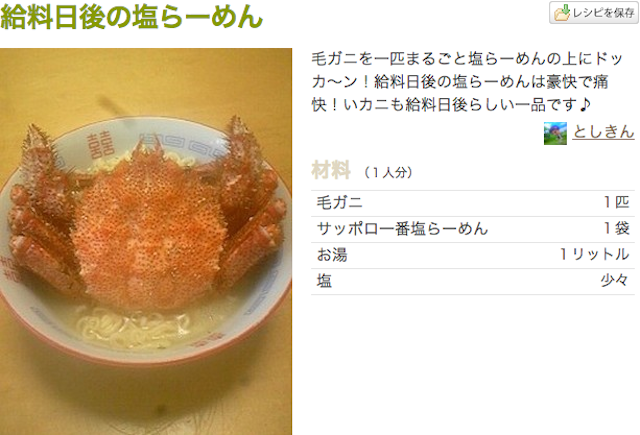Viewport: 640px width, 435px height.
Task: Click the green arrow folder save icon
Action: [562, 13]
